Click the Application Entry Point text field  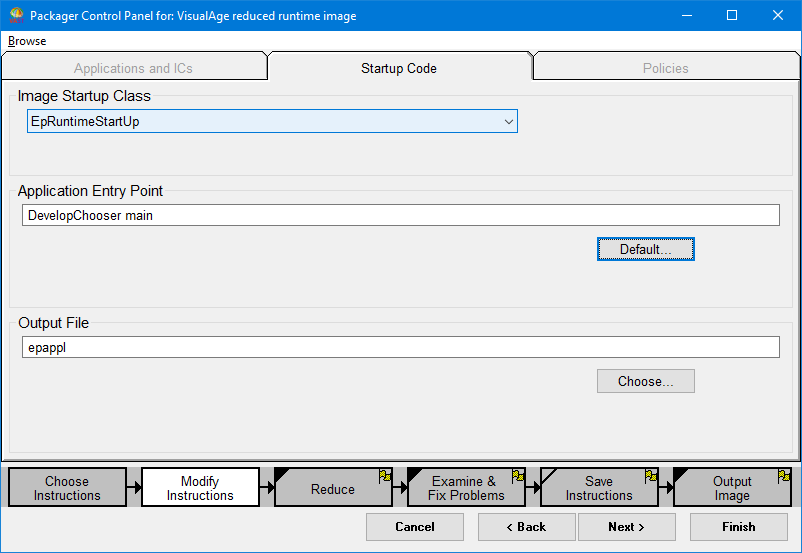point(400,215)
